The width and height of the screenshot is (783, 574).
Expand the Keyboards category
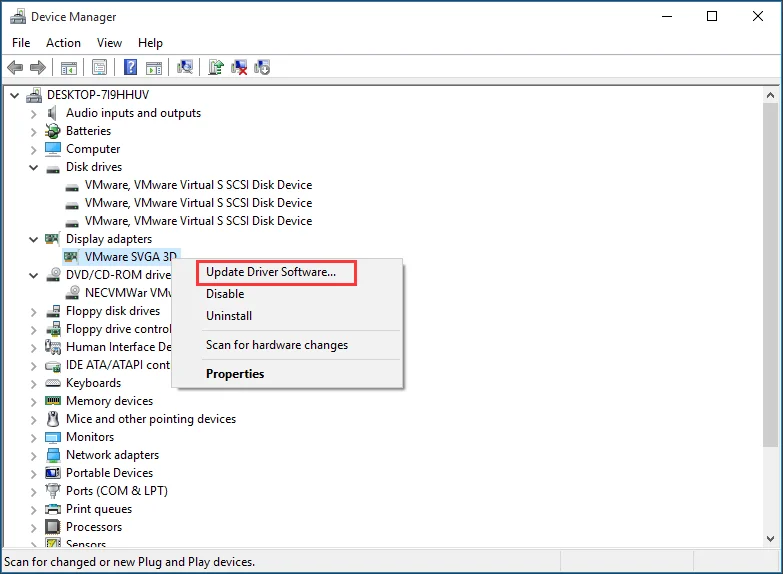coord(33,384)
